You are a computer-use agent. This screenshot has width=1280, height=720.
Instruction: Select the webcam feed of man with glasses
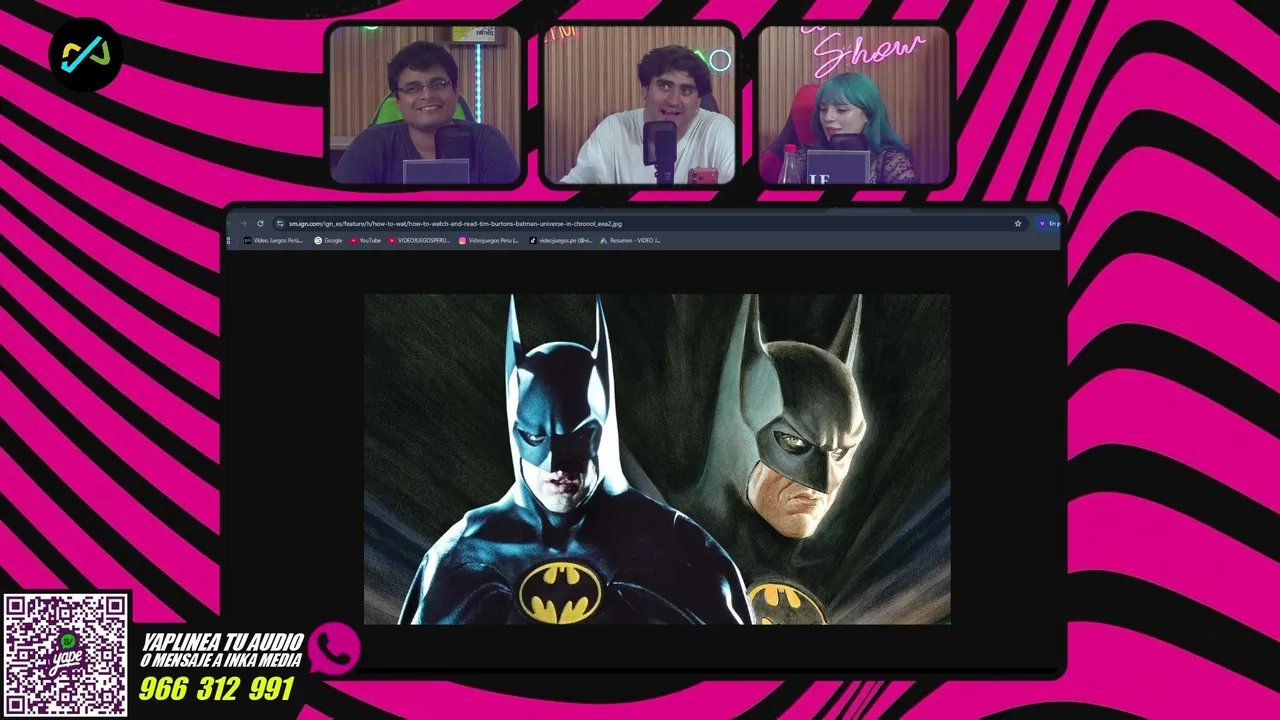(425, 105)
